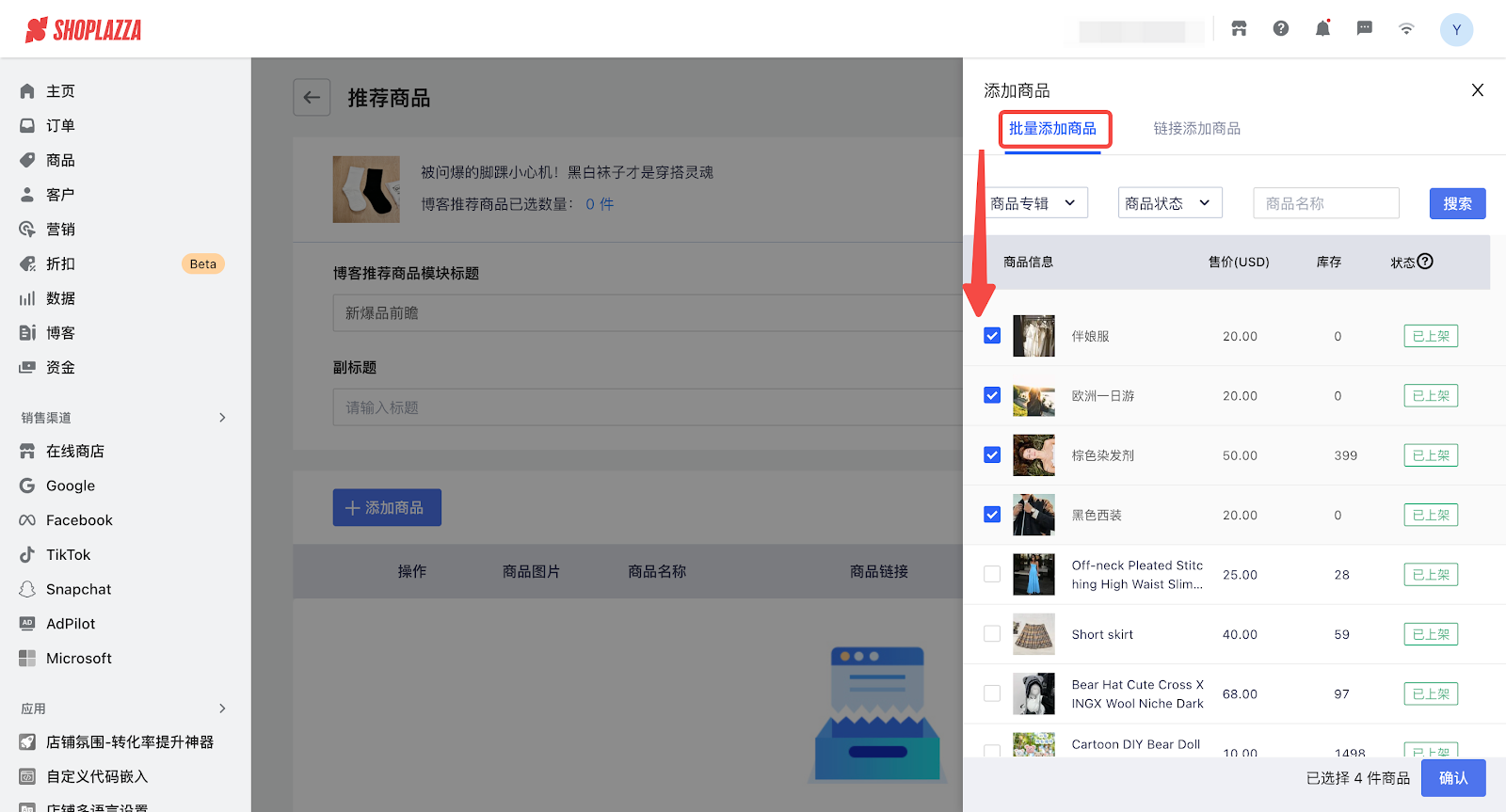
Task: Click the user avatar Y
Action: pyautogui.click(x=1456, y=30)
